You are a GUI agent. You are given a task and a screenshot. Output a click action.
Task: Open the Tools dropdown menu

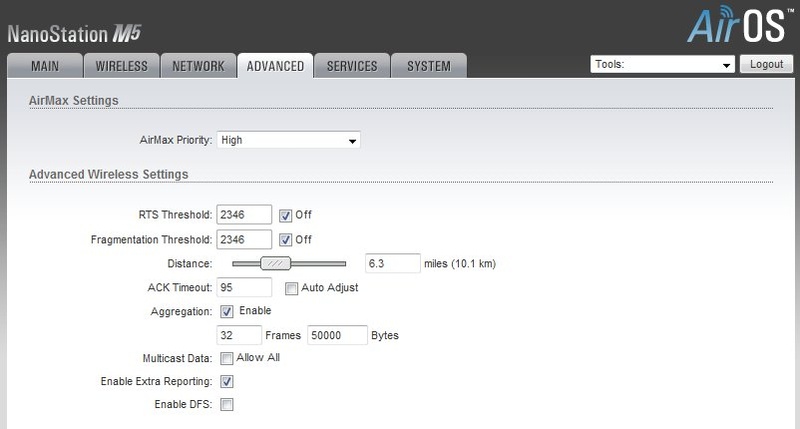(662, 64)
